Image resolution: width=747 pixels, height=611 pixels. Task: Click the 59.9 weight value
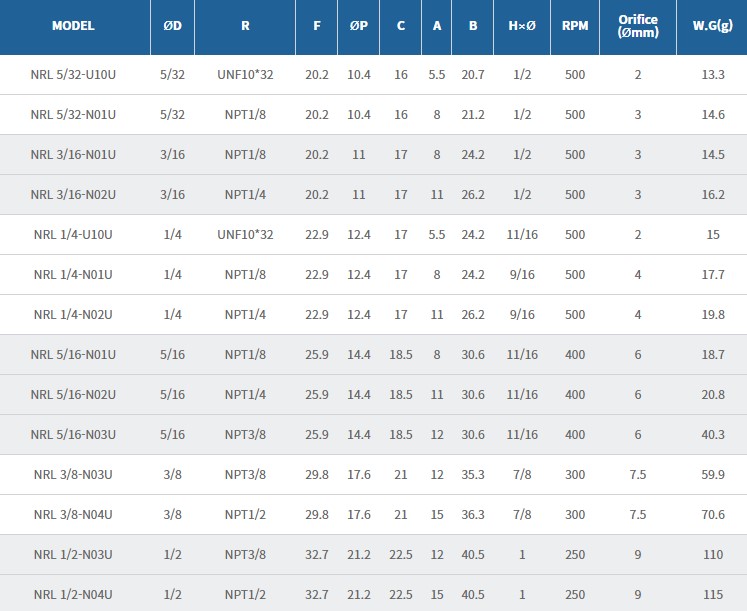(713, 475)
